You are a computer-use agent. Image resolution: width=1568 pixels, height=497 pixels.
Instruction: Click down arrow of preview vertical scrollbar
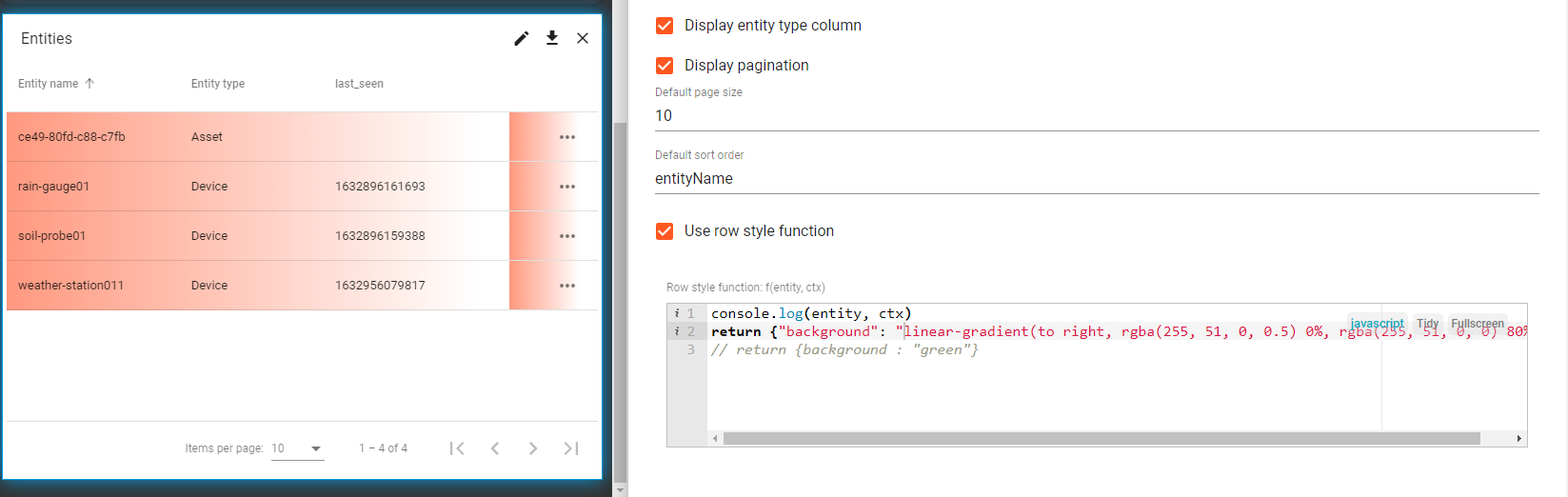coord(621,490)
